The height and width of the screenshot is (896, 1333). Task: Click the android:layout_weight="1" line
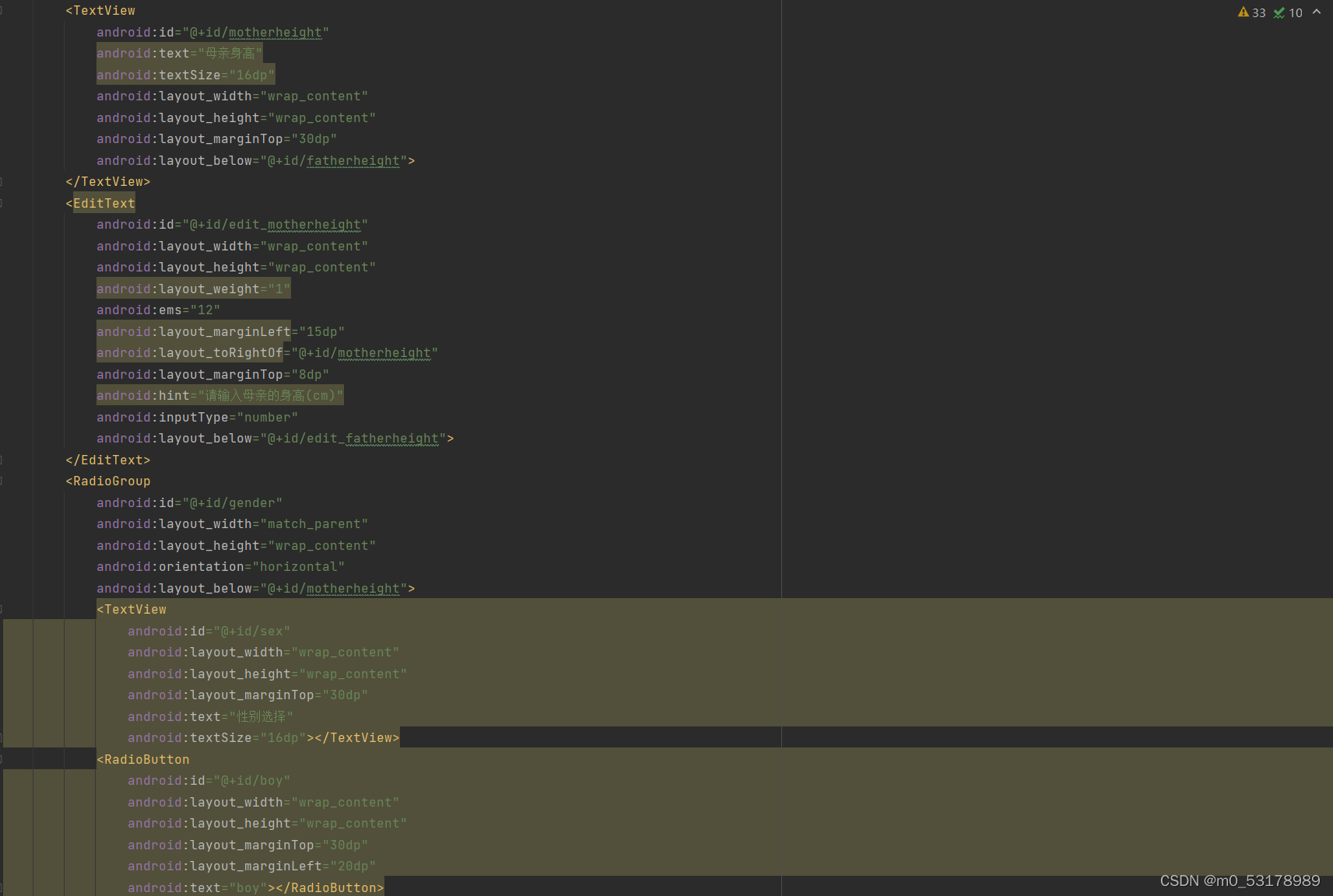coord(193,289)
